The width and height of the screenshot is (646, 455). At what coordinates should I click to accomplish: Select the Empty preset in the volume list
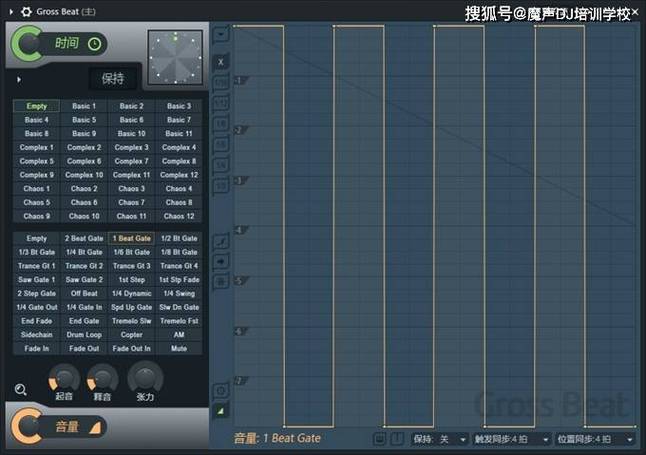click(37, 238)
